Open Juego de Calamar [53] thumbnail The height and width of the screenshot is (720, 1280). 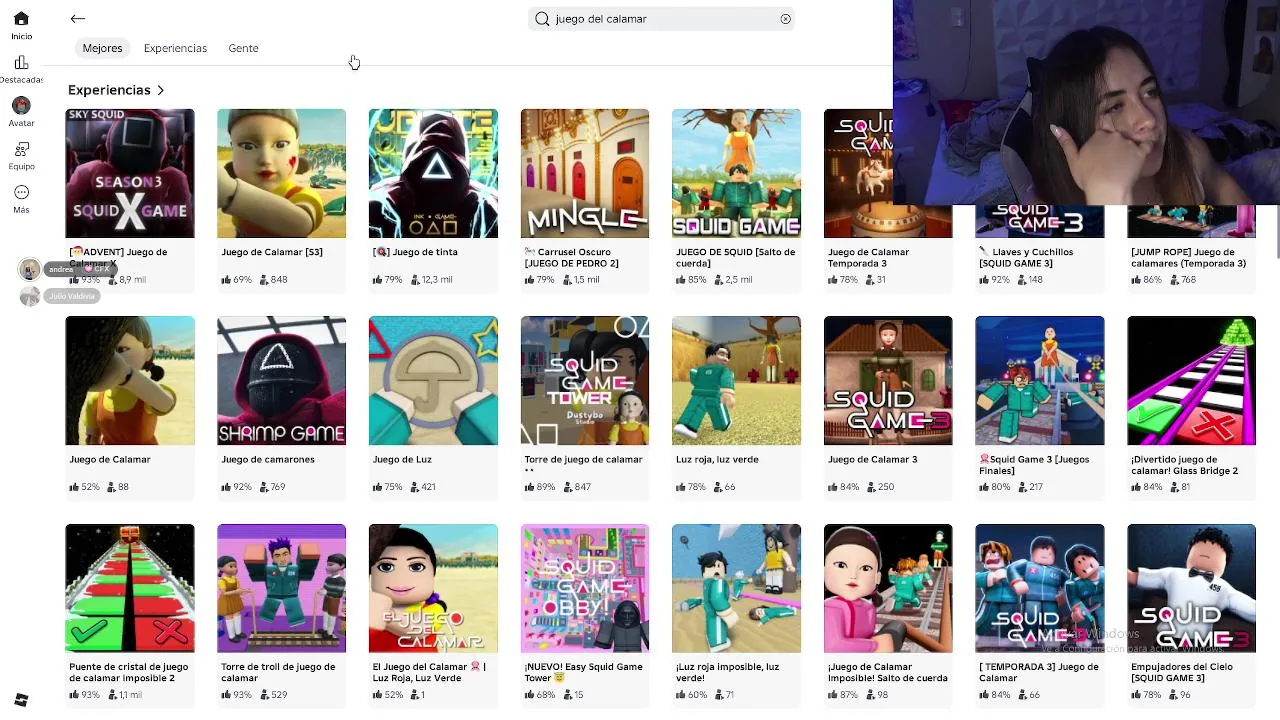coord(281,173)
